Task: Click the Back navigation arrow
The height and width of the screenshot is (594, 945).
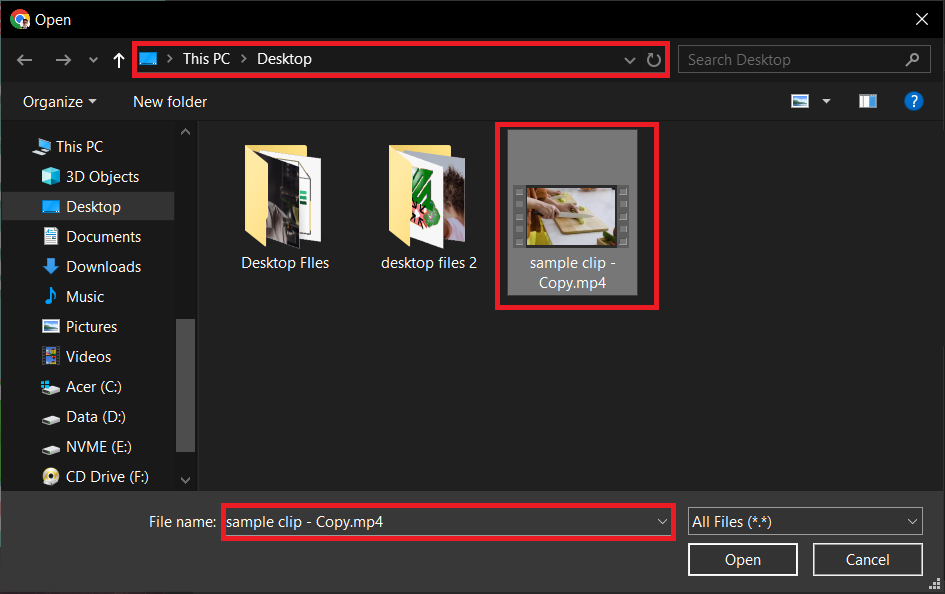Action: pyautogui.click(x=24, y=59)
